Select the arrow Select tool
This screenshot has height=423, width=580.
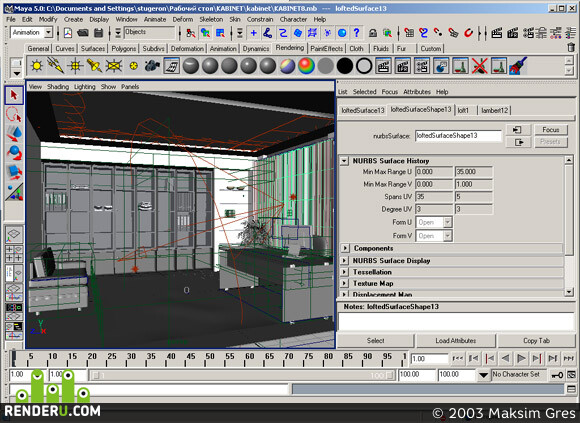pyautogui.click(x=14, y=95)
